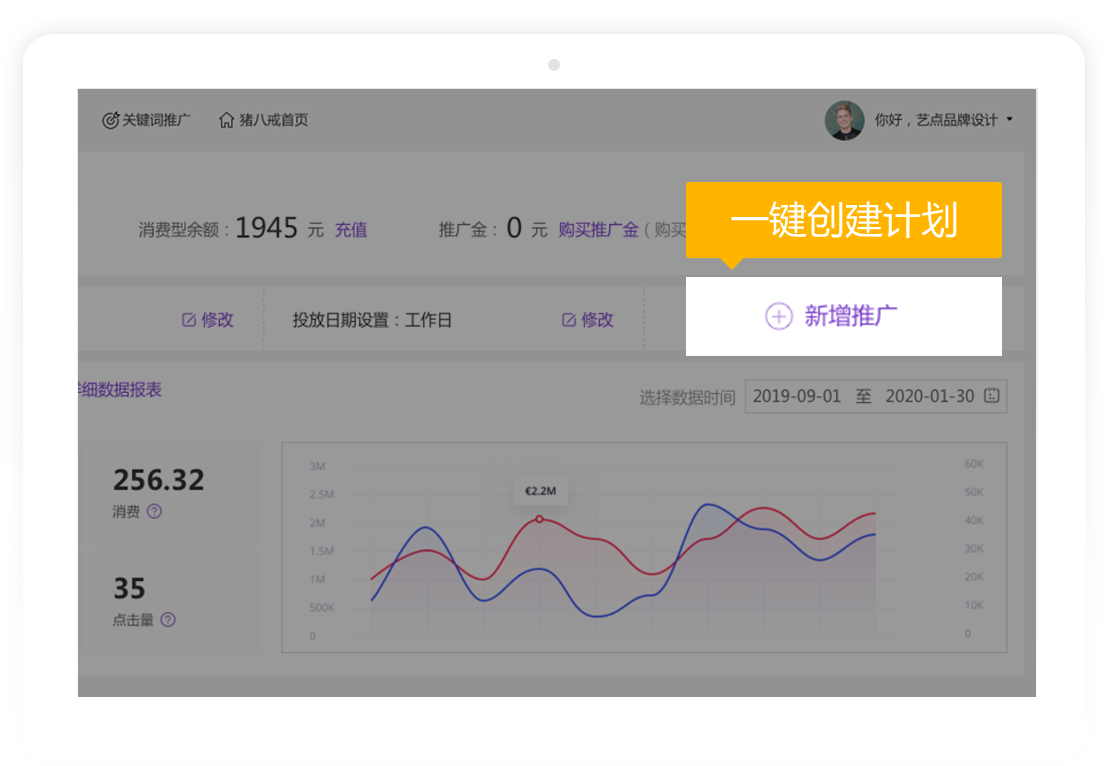This screenshot has width=1108, height=766.
Task: Click the €2.2M chart data point marker
Action: click(x=539, y=519)
